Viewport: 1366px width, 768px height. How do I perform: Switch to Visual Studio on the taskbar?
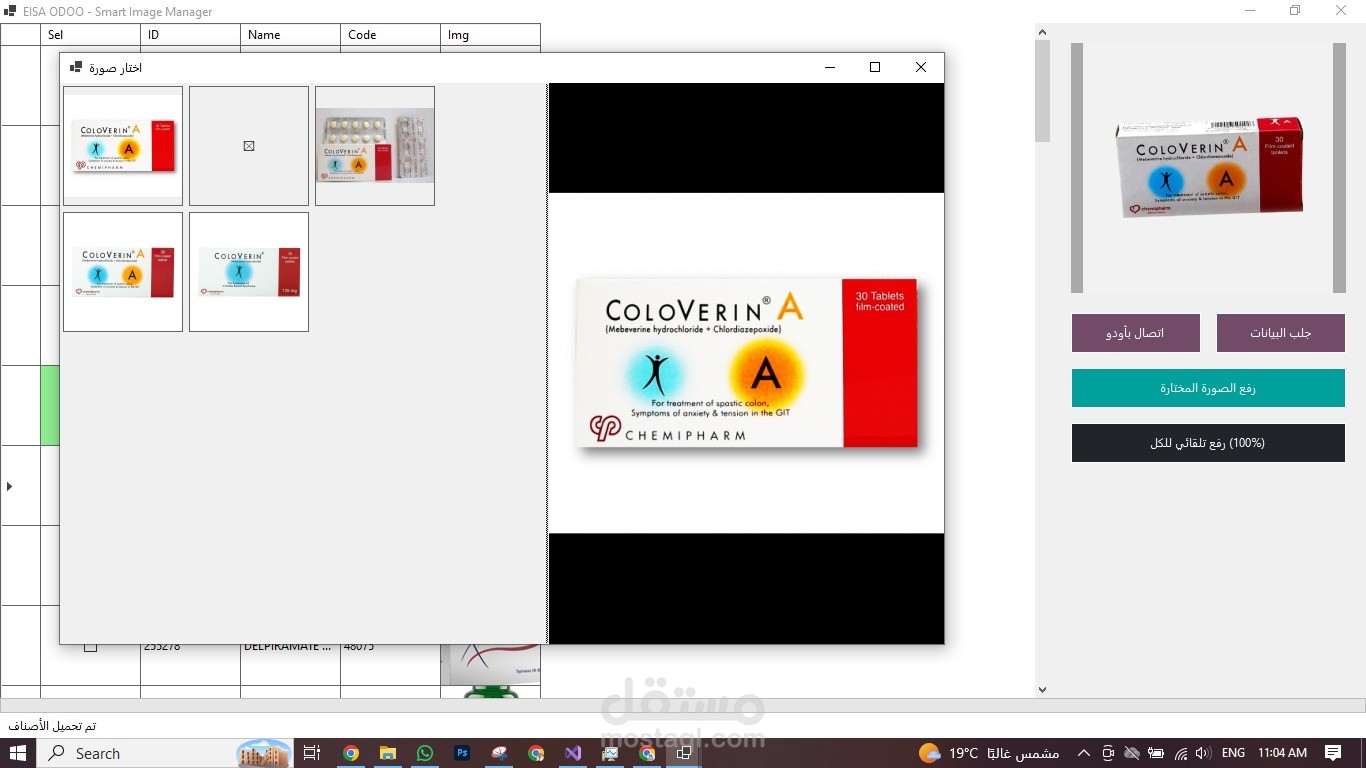coord(573,753)
